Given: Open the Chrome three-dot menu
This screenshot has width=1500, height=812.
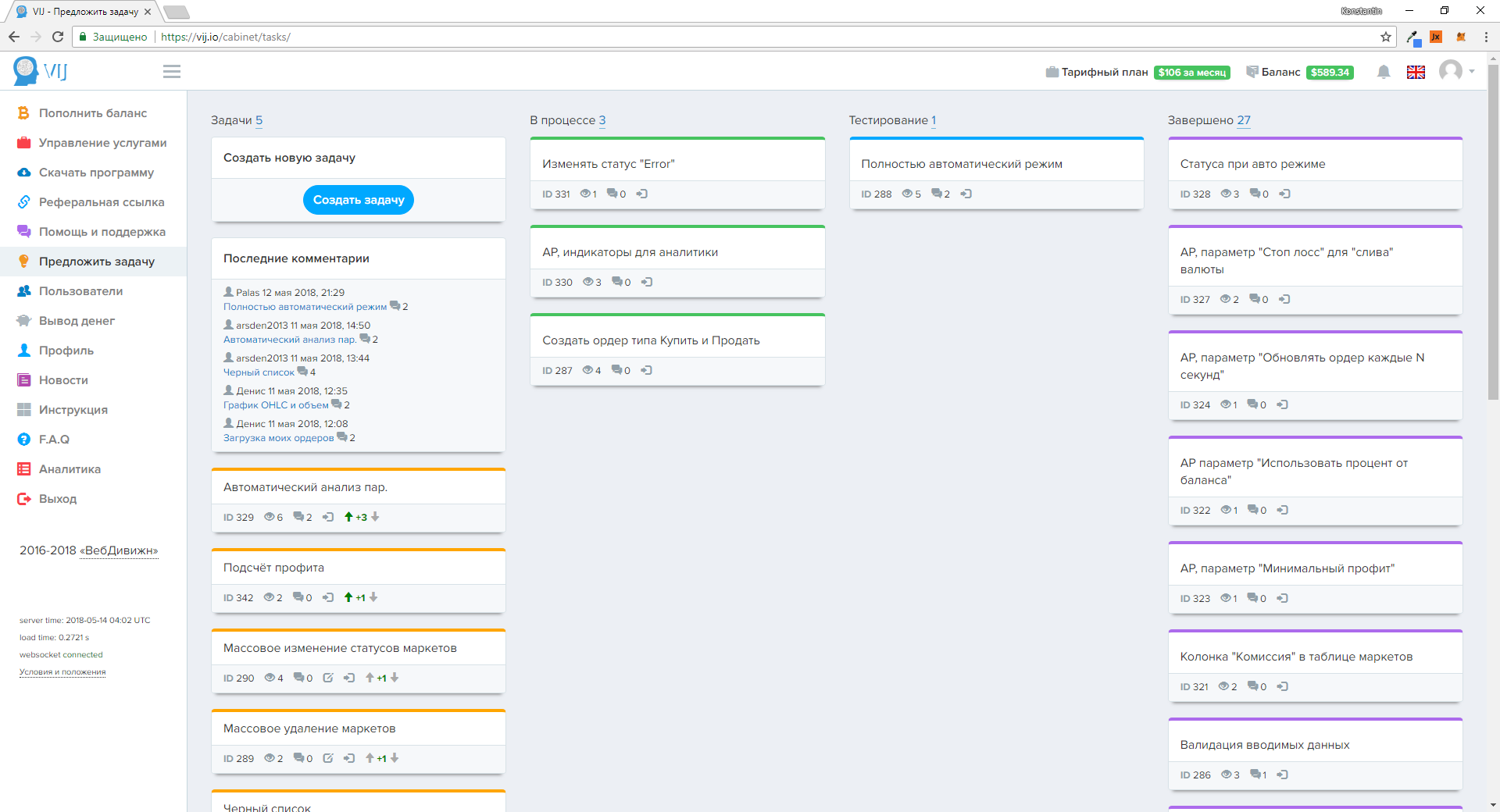Looking at the screenshot, I should (1486, 37).
